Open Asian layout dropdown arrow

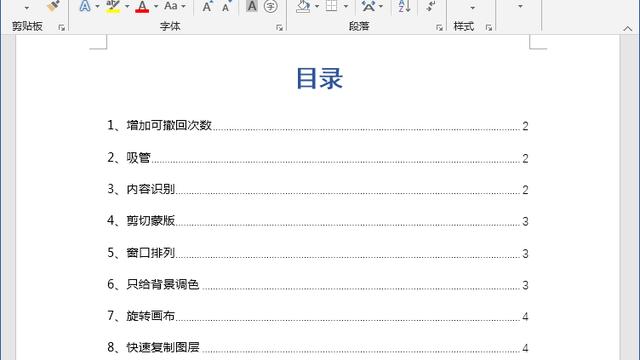point(381,7)
